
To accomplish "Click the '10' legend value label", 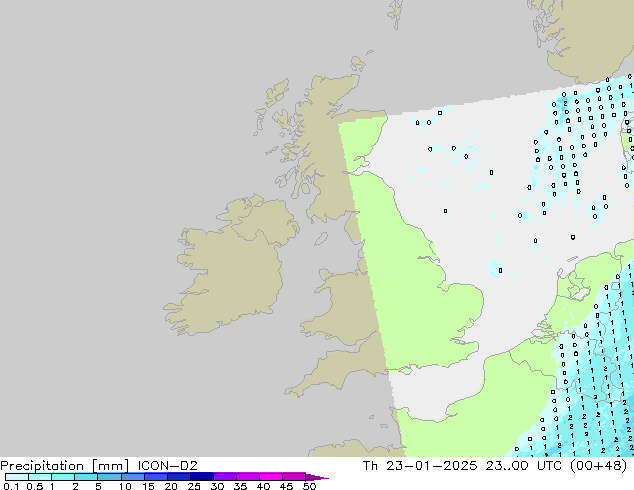I will (x=125, y=486).
